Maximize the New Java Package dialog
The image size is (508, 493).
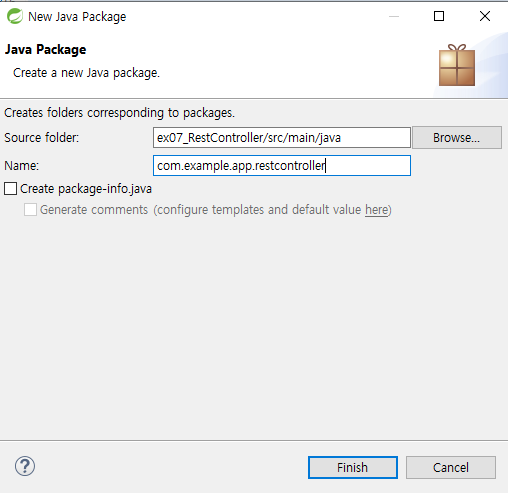click(x=439, y=16)
